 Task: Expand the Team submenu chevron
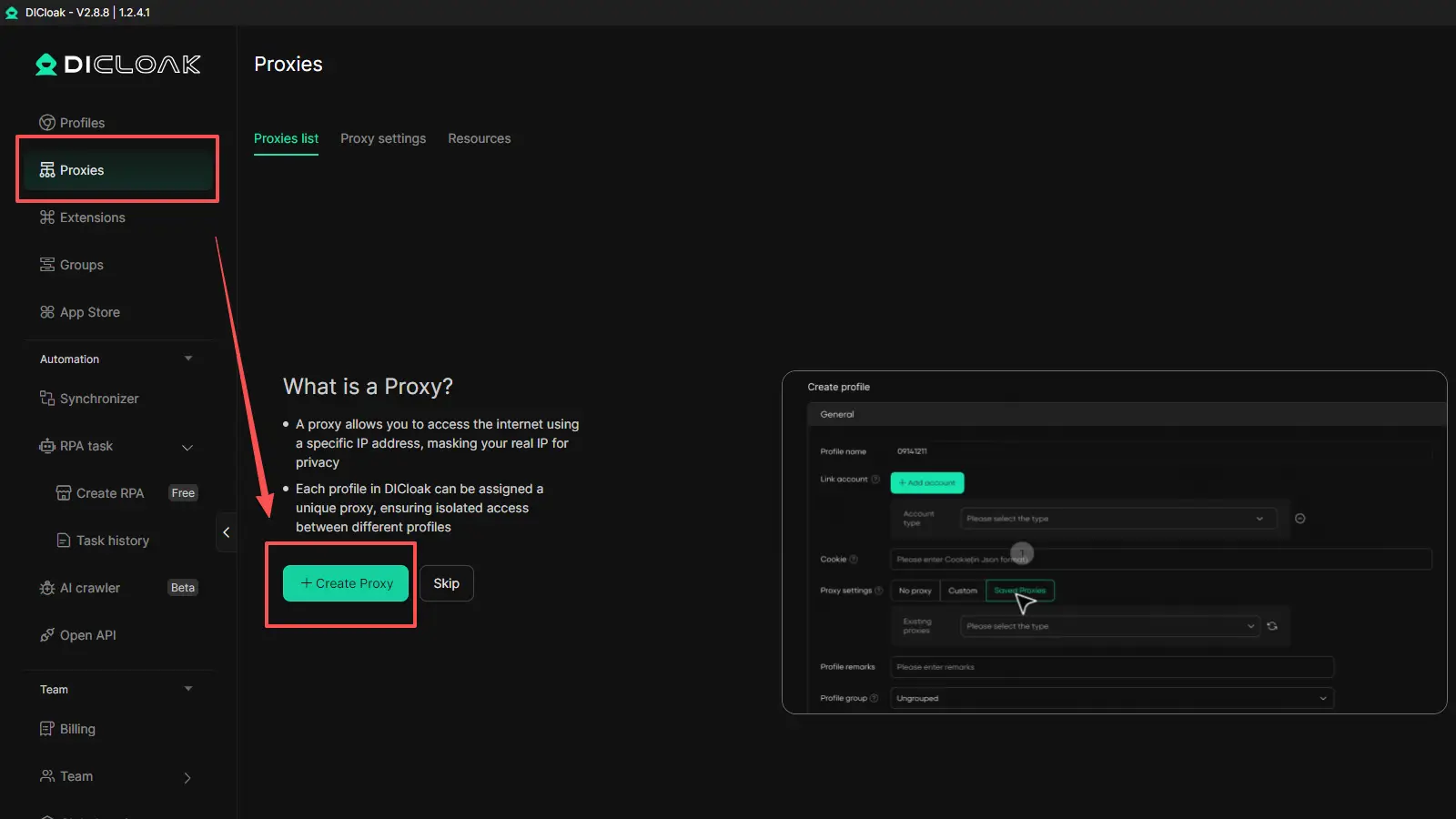pos(187,777)
